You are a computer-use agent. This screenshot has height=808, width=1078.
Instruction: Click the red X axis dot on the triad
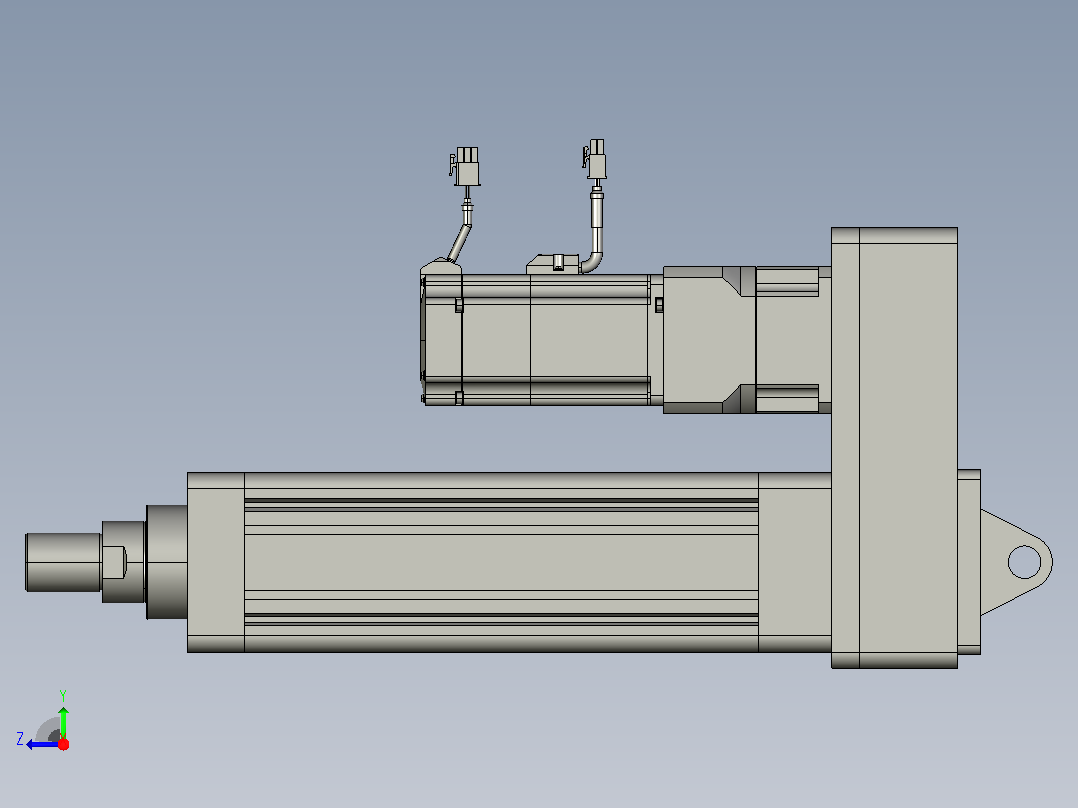(63, 744)
